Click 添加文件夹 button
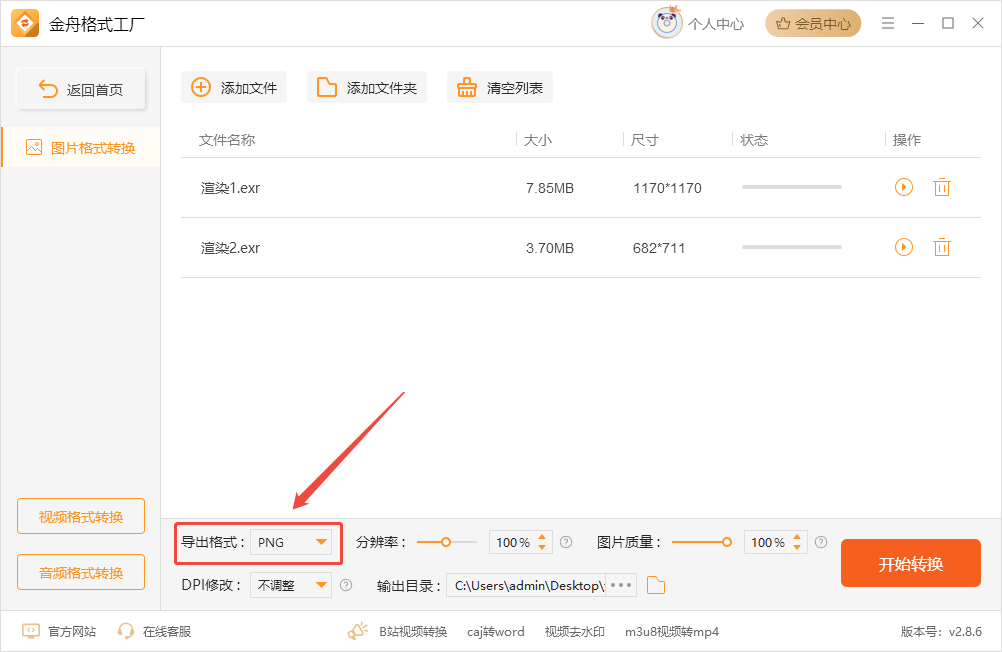The width and height of the screenshot is (1002, 652). coord(367,88)
